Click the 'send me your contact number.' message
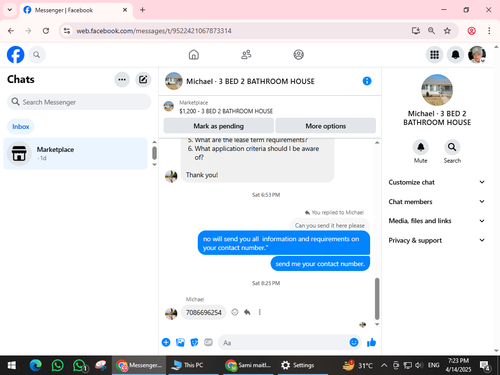500x375 pixels. click(x=320, y=264)
